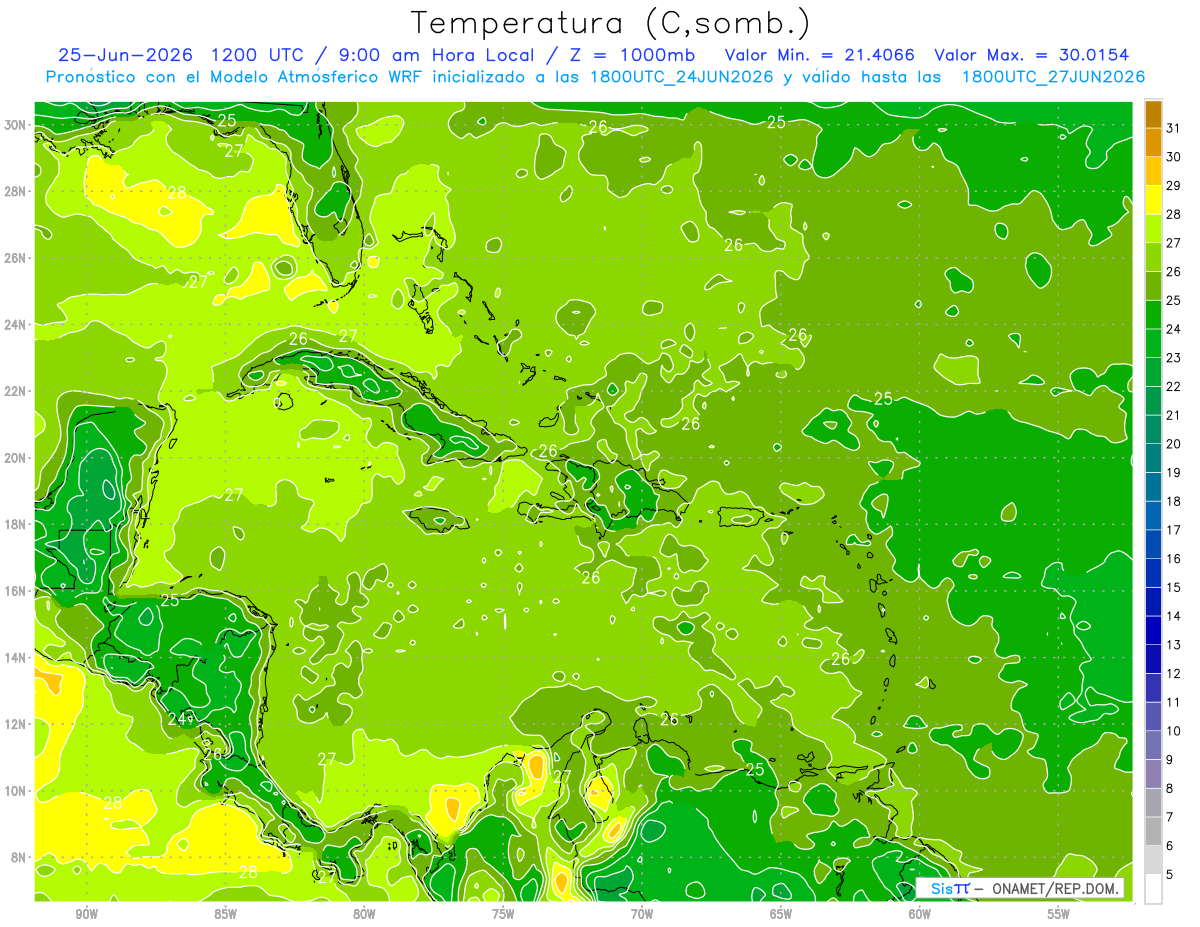Pick the yellow legend swatch between 28 and 29
The width and height of the screenshot is (1200, 927).
pos(1154,200)
